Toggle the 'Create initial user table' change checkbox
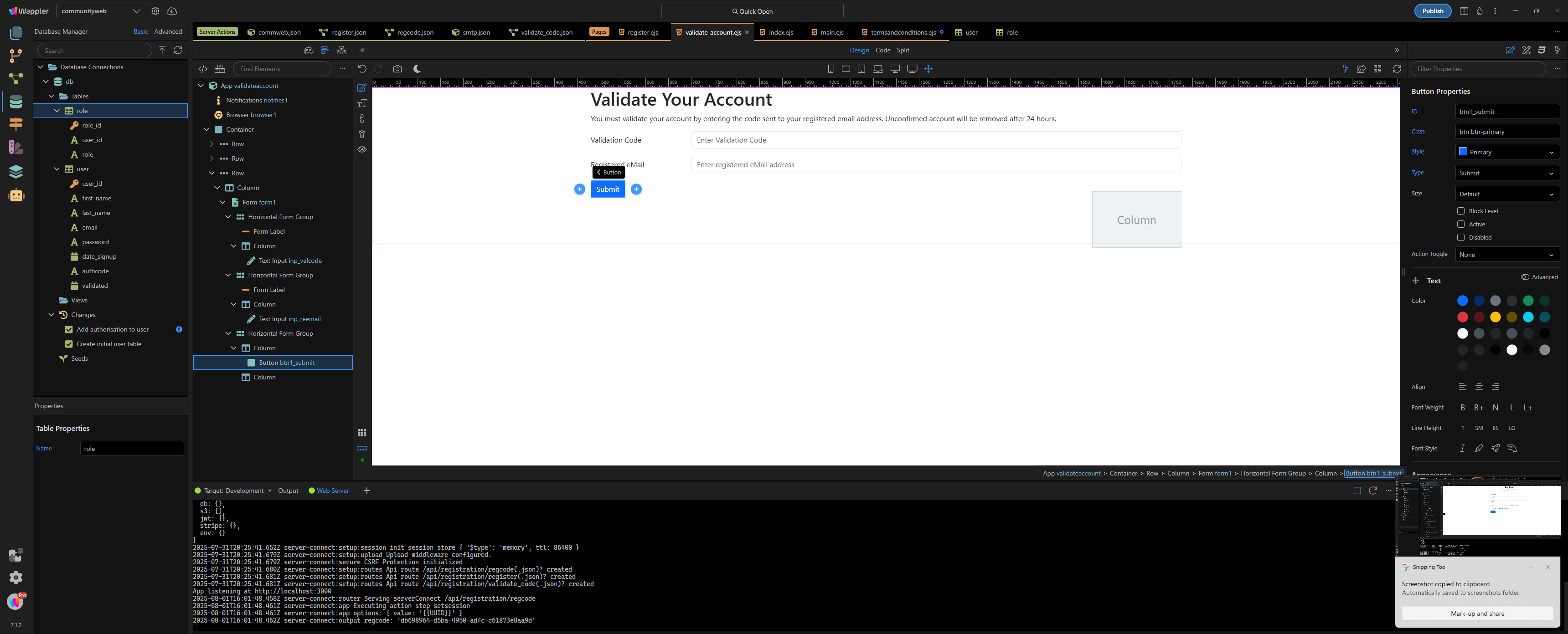The height and width of the screenshot is (634, 1568). [x=69, y=344]
